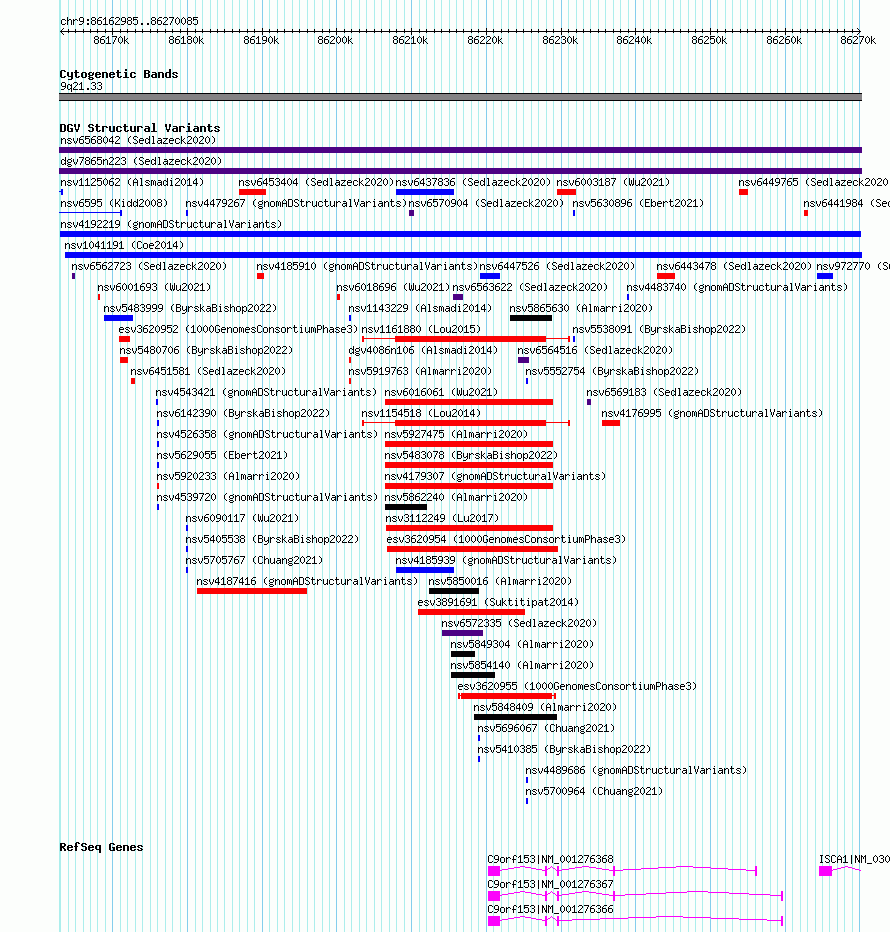Open nsv4526358 (gnomADStructuralVariants) label

267,434
